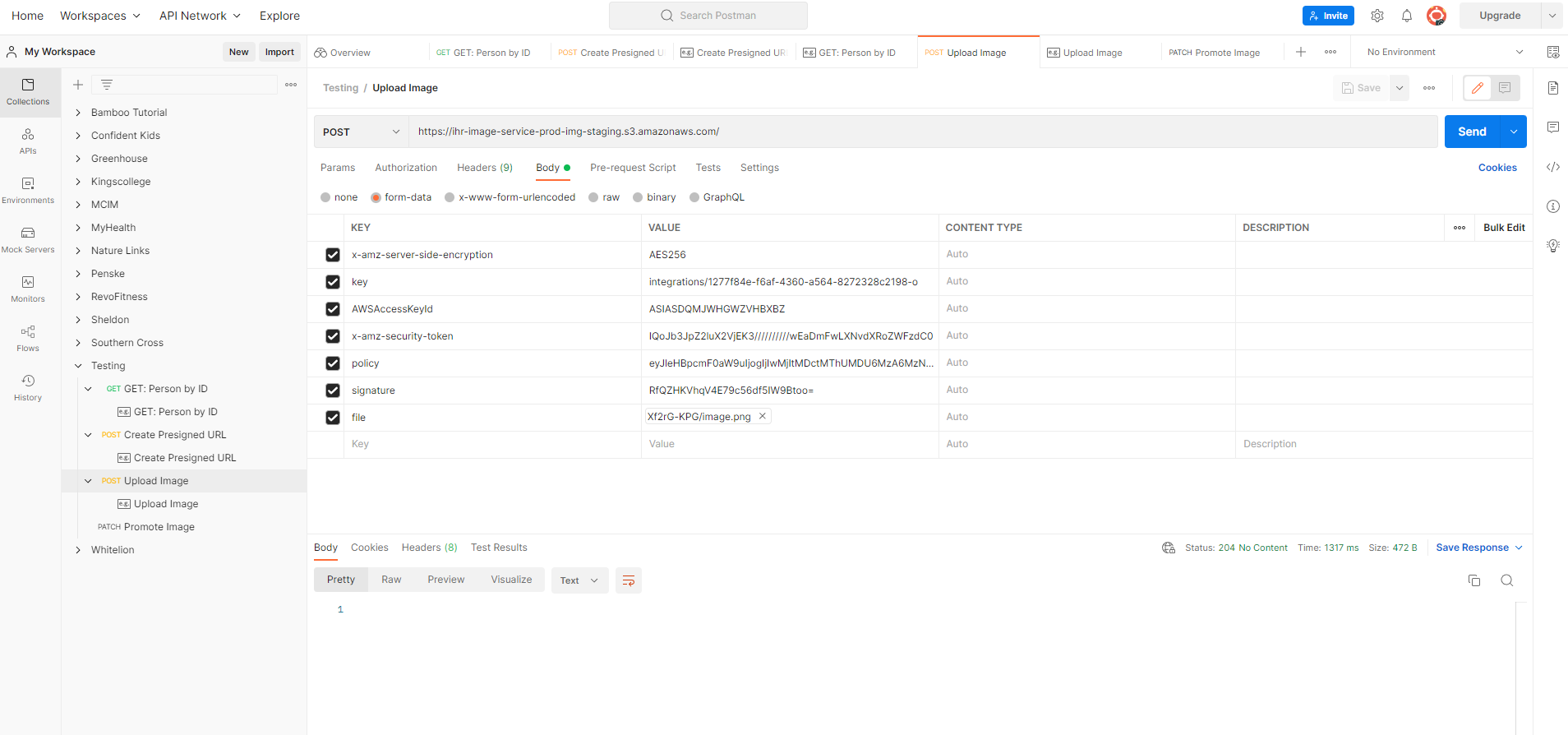The width and height of the screenshot is (1568, 735).
Task: Uncheck the policy row checkbox
Action: pos(333,363)
